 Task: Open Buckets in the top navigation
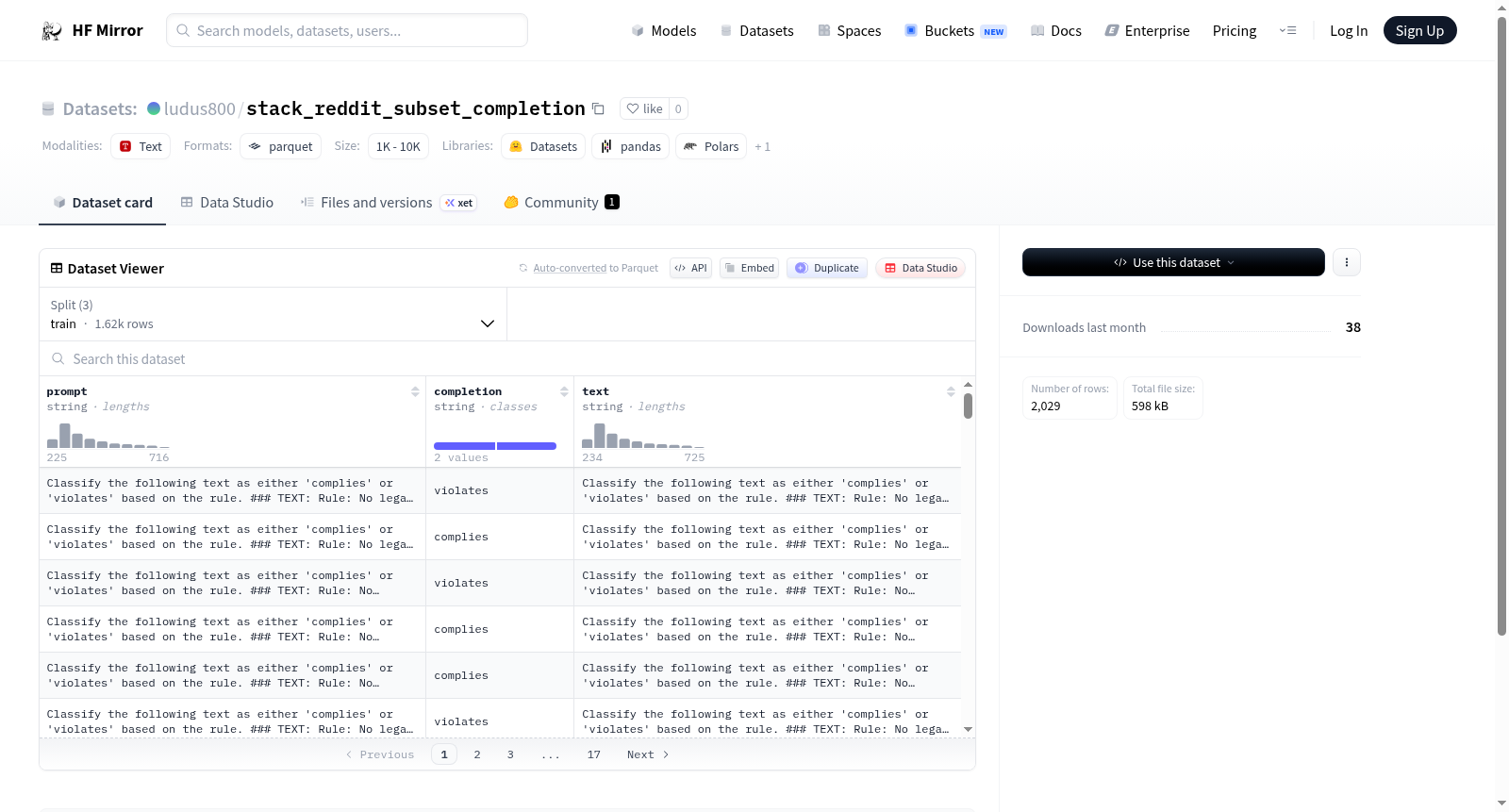(955, 31)
